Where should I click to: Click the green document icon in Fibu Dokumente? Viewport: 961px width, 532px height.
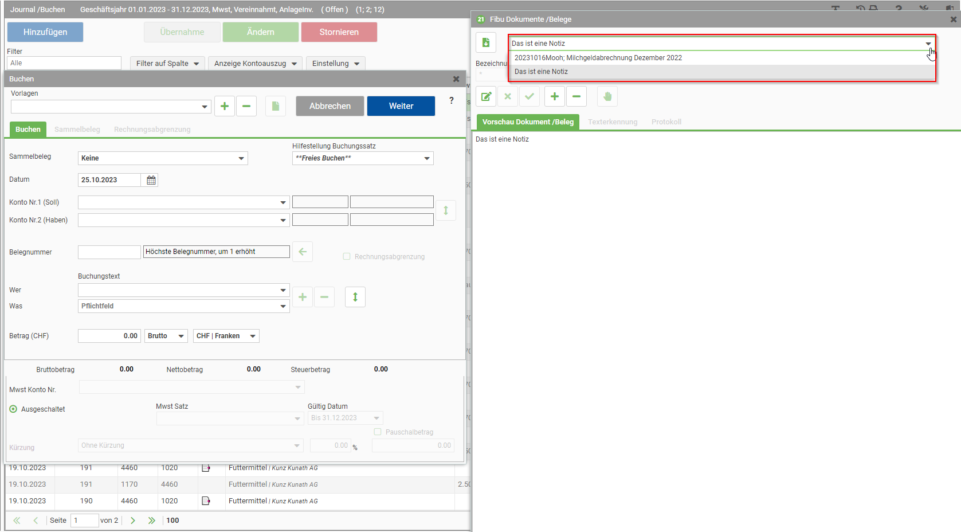pyautogui.click(x=486, y=43)
